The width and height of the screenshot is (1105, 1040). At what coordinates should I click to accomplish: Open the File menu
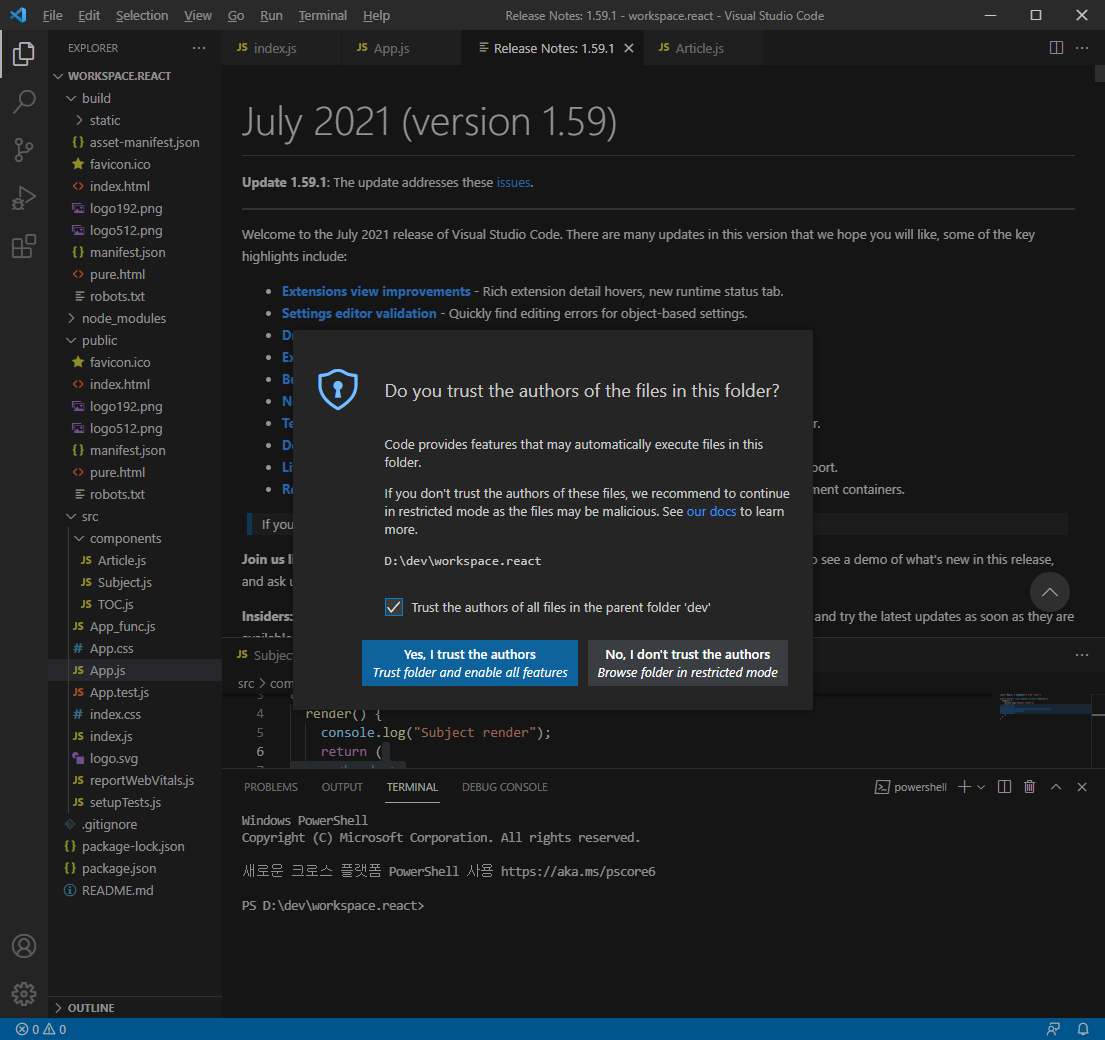tap(52, 16)
